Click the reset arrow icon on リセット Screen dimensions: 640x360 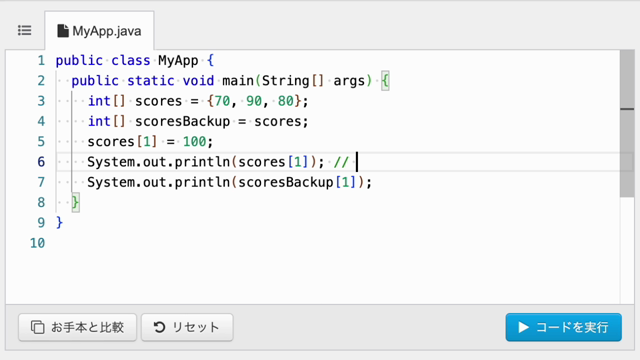click(x=159, y=327)
